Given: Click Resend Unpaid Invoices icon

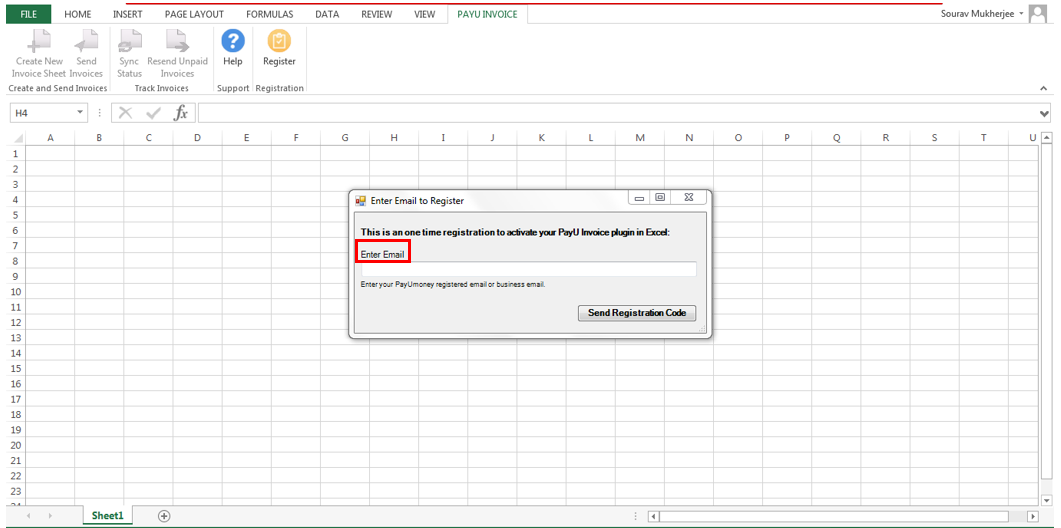Looking at the screenshot, I should click(x=177, y=41).
